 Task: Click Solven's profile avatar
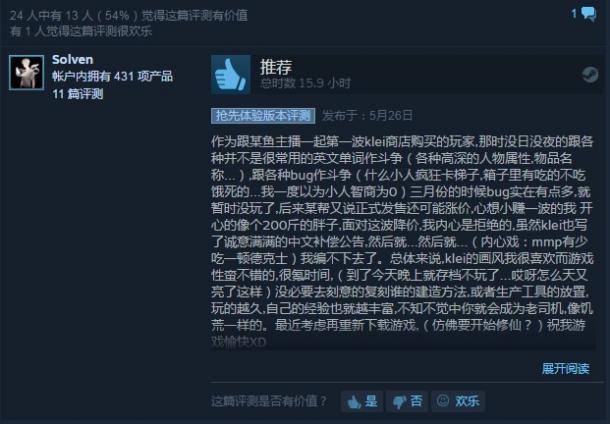tap(26, 72)
